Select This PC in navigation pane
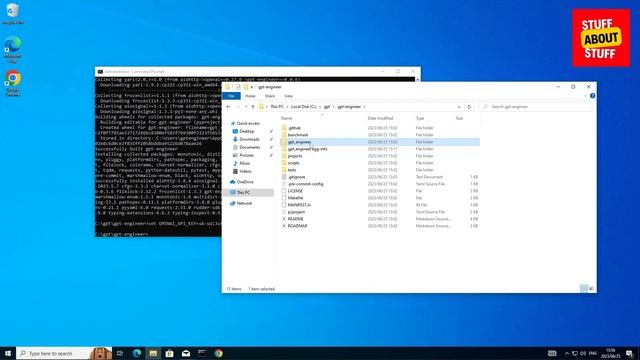640x360 pixels. click(x=249, y=192)
